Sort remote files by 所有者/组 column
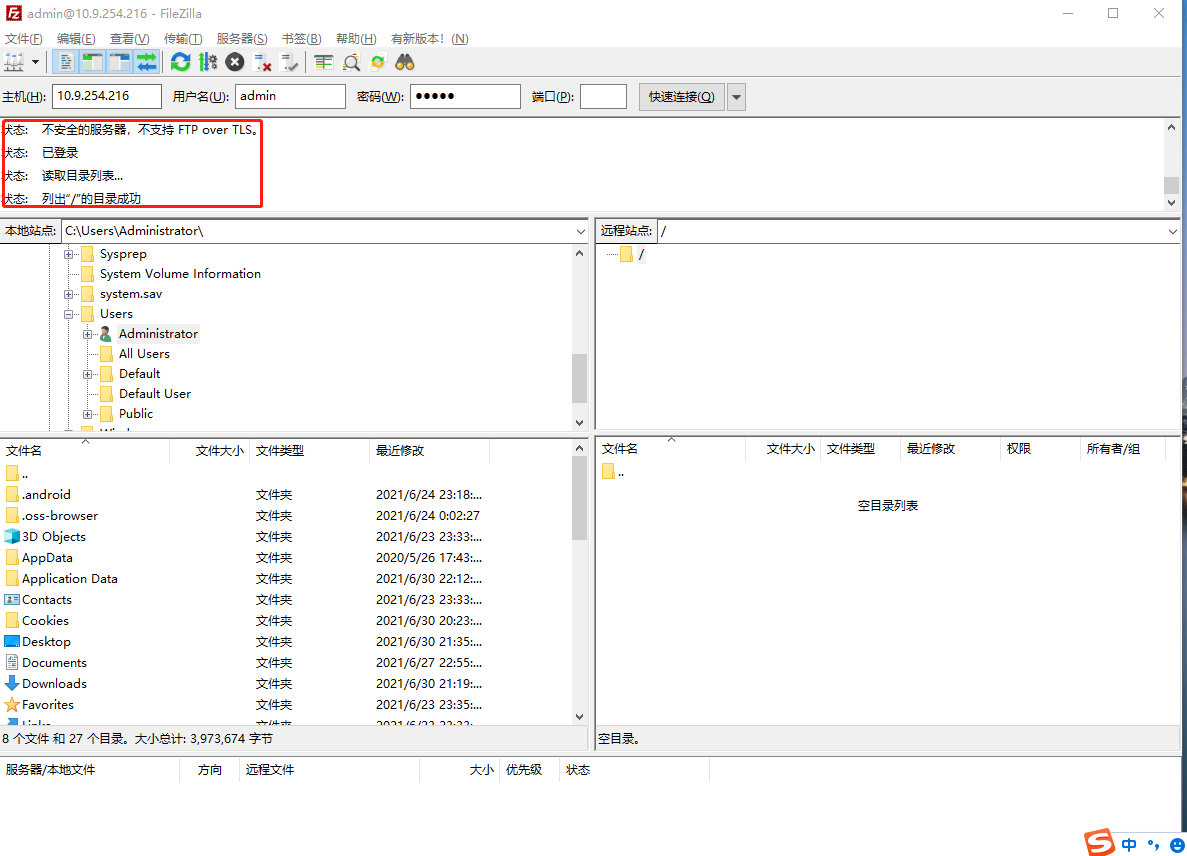 (1123, 449)
